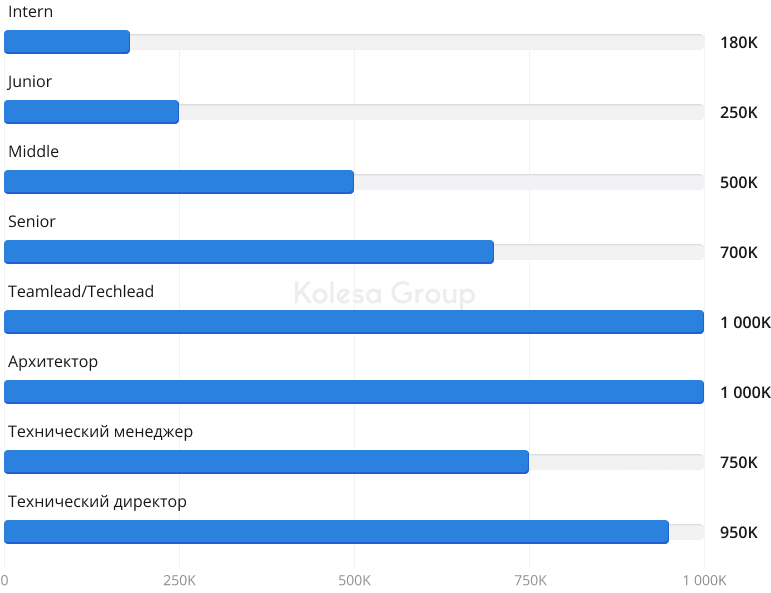Click the 950K value label
This screenshot has height=593, width=771.
pyautogui.click(x=739, y=533)
